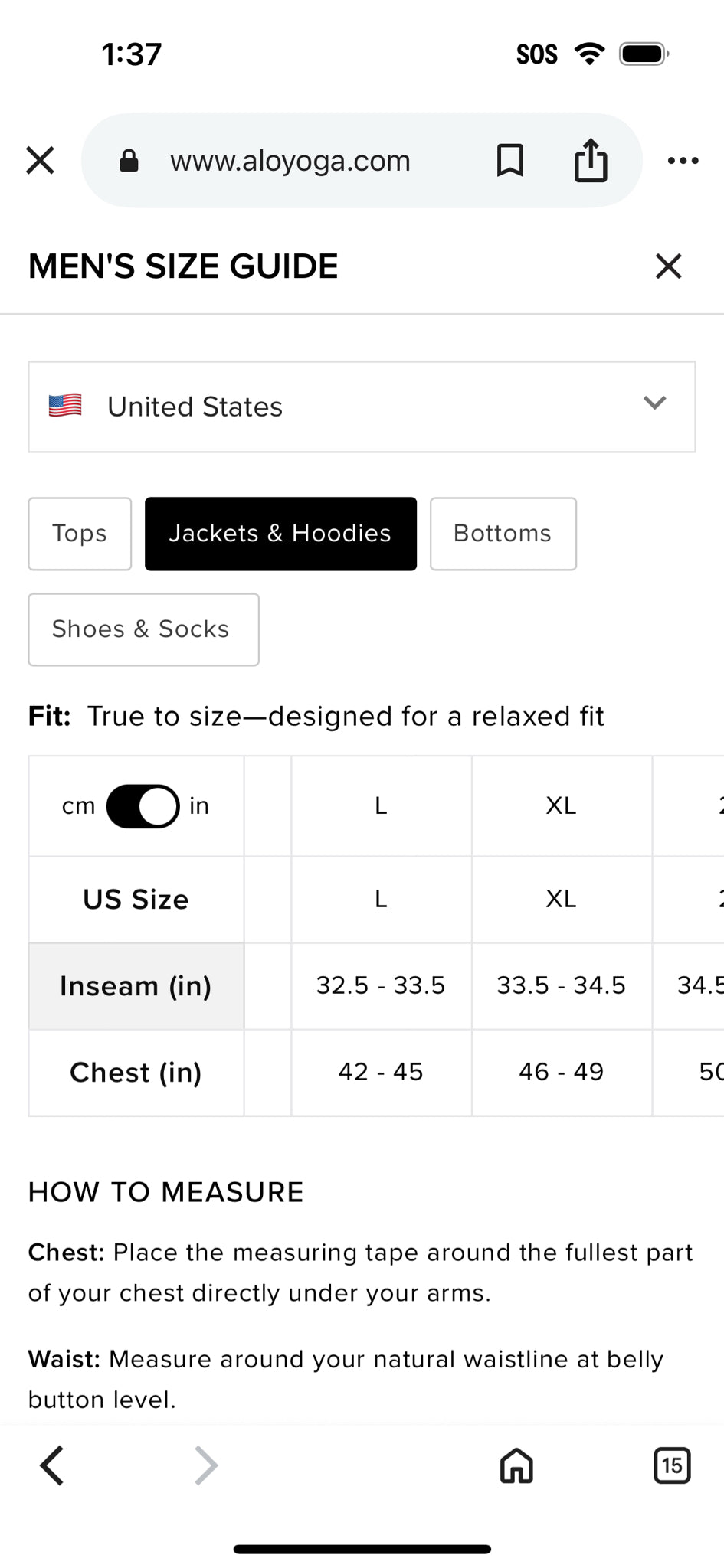
Task: Tap the www.aloyoga.com address field
Action: (290, 161)
